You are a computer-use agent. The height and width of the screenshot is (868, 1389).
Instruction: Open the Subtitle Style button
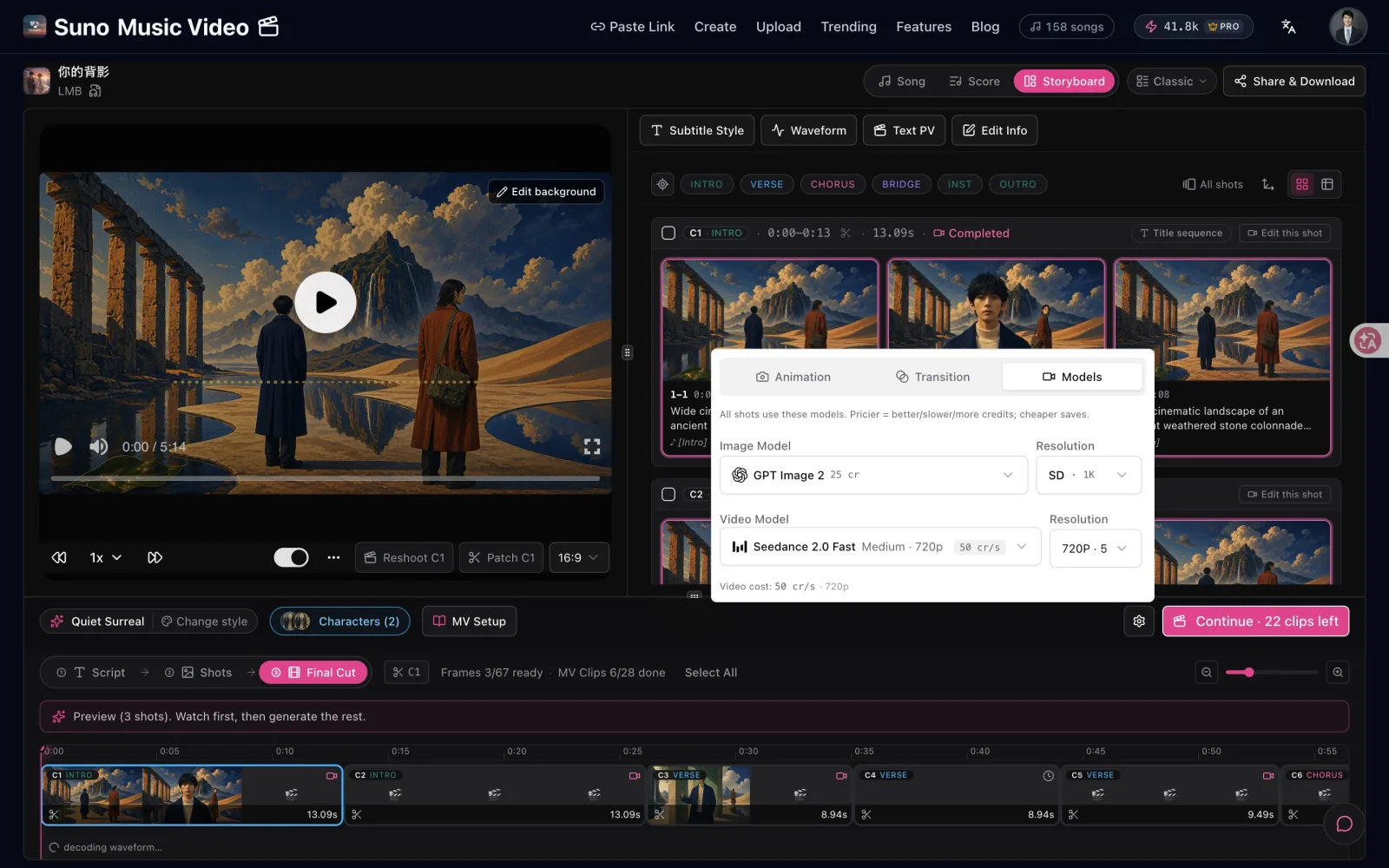click(x=697, y=130)
